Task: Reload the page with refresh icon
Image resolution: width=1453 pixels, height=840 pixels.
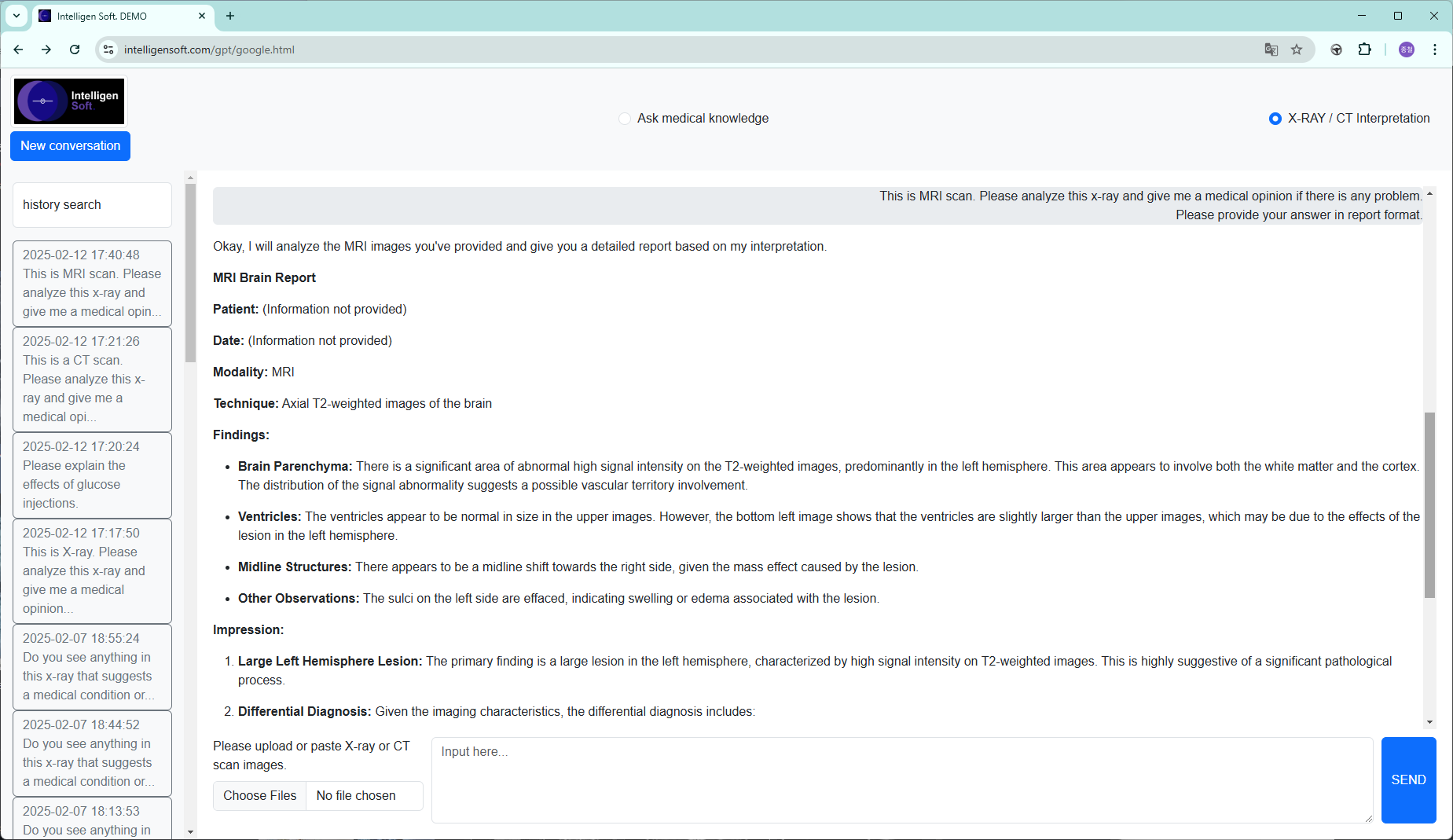Action: 75,50
